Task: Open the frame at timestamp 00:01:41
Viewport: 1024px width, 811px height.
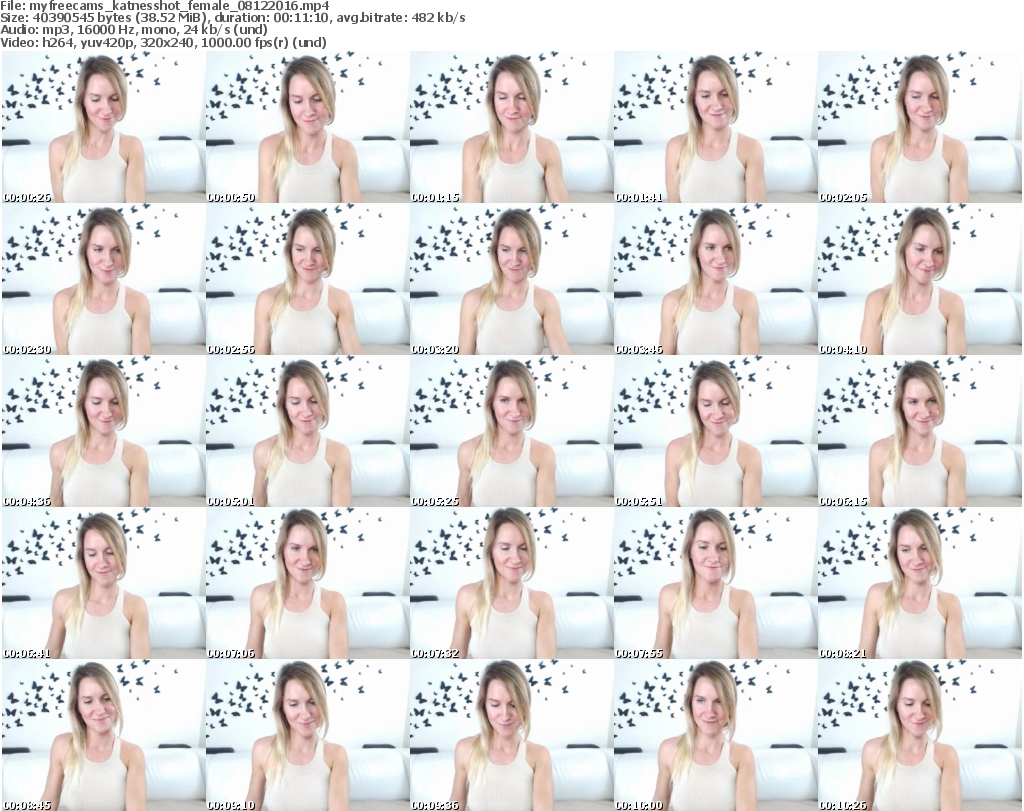Action: [715, 127]
